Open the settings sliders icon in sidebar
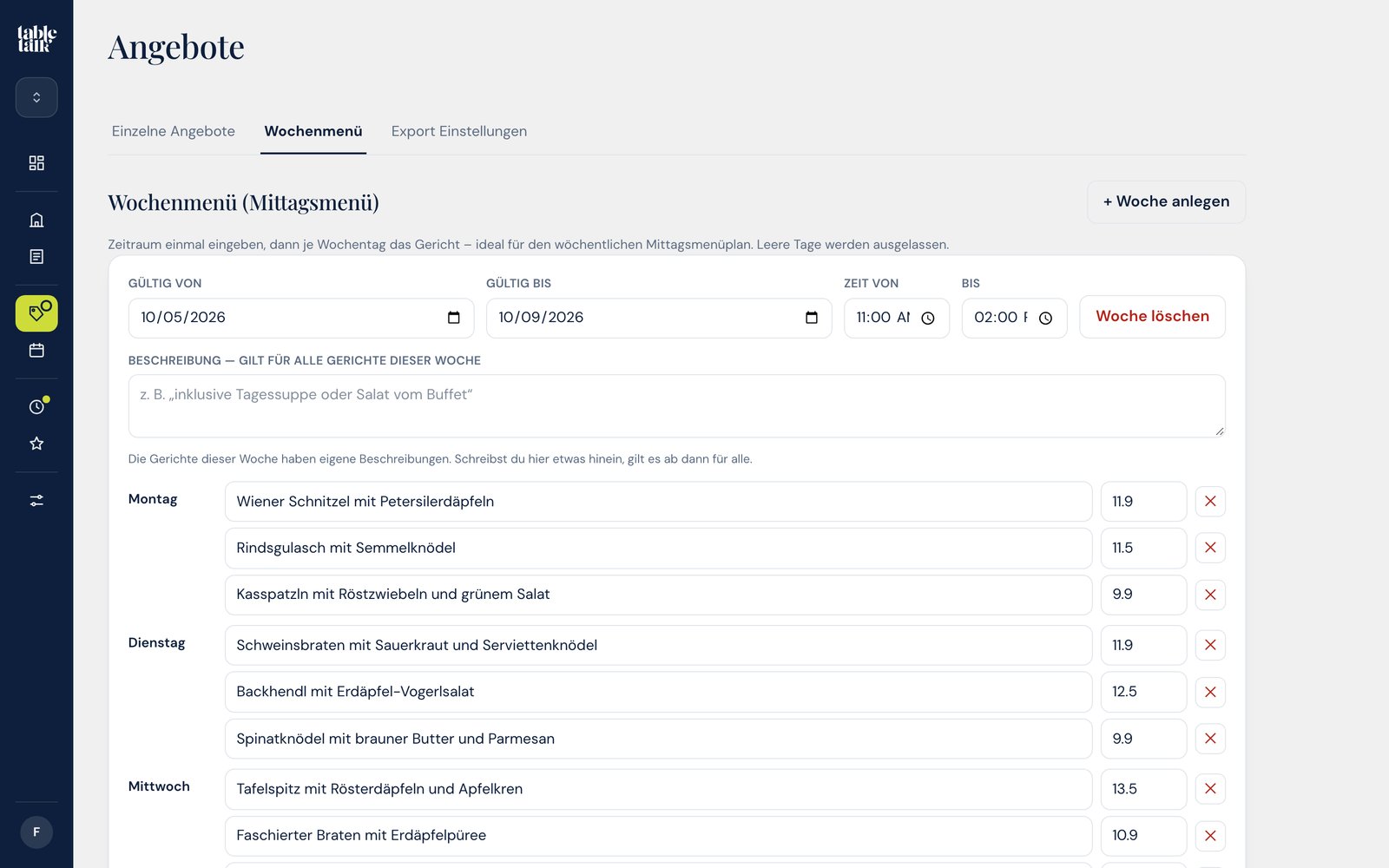Image resolution: width=1389 pixels, height=868 pixels. (x=36, y=501)
